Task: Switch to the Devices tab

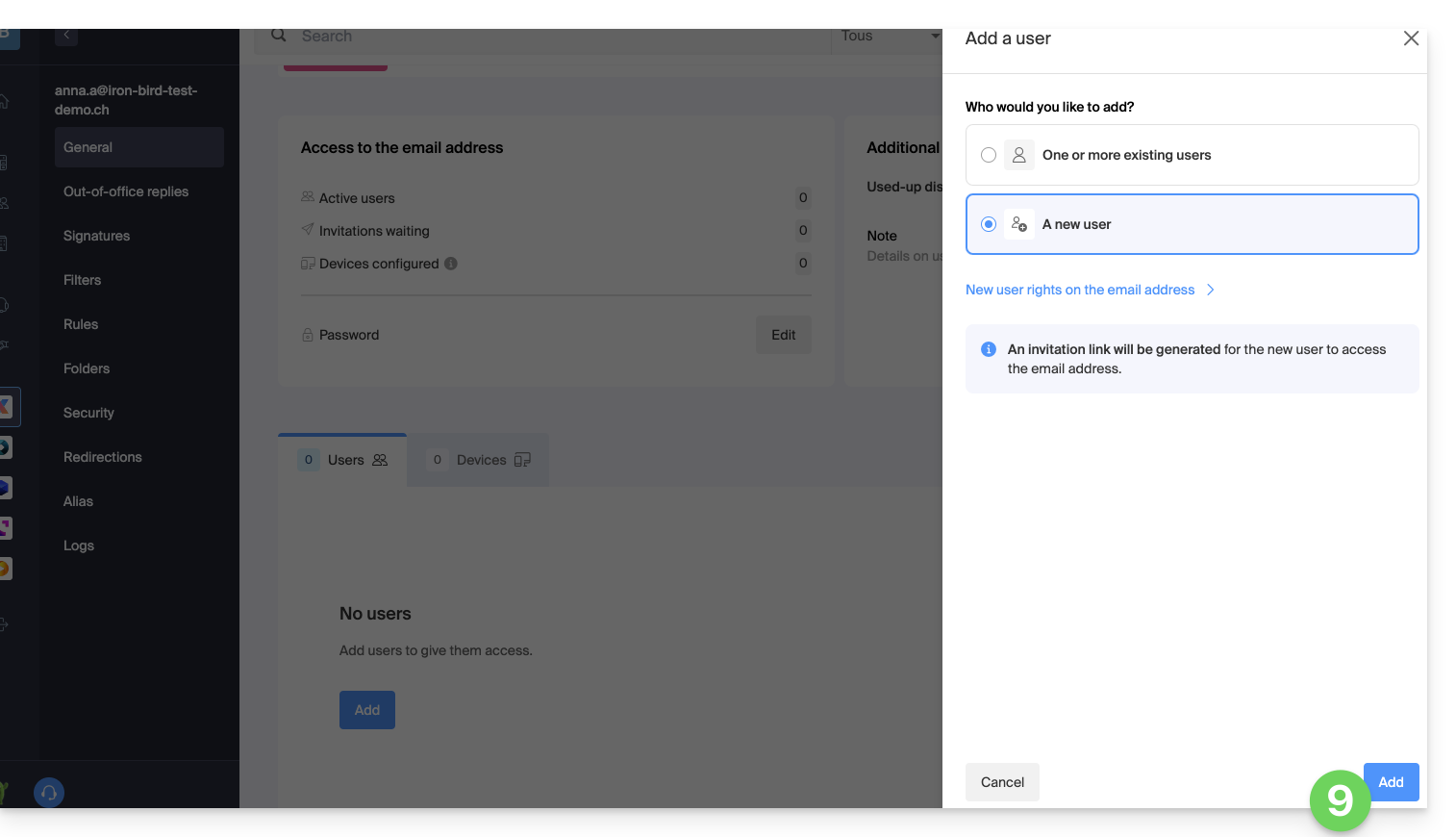Action: click(479, 460)
